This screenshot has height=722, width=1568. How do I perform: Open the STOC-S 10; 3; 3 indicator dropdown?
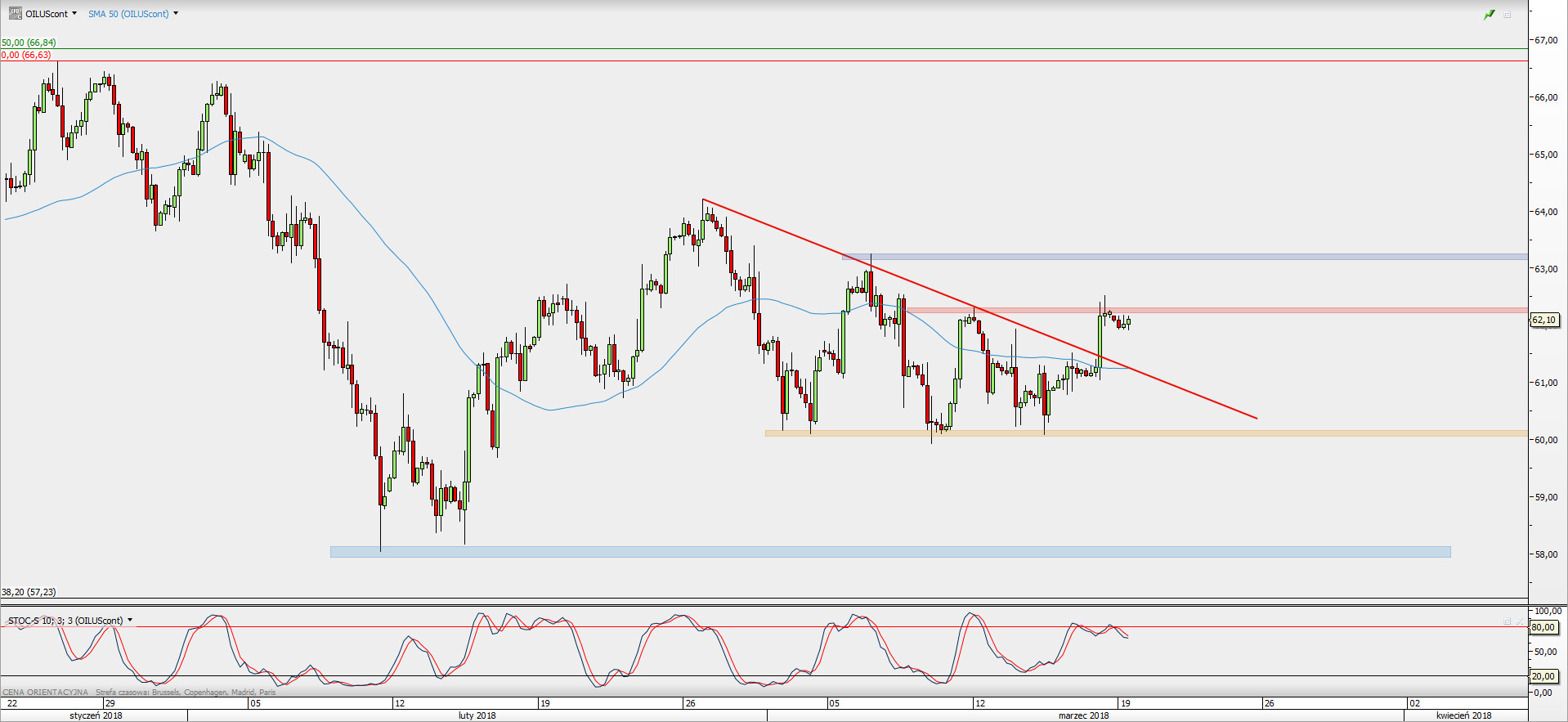130,621
